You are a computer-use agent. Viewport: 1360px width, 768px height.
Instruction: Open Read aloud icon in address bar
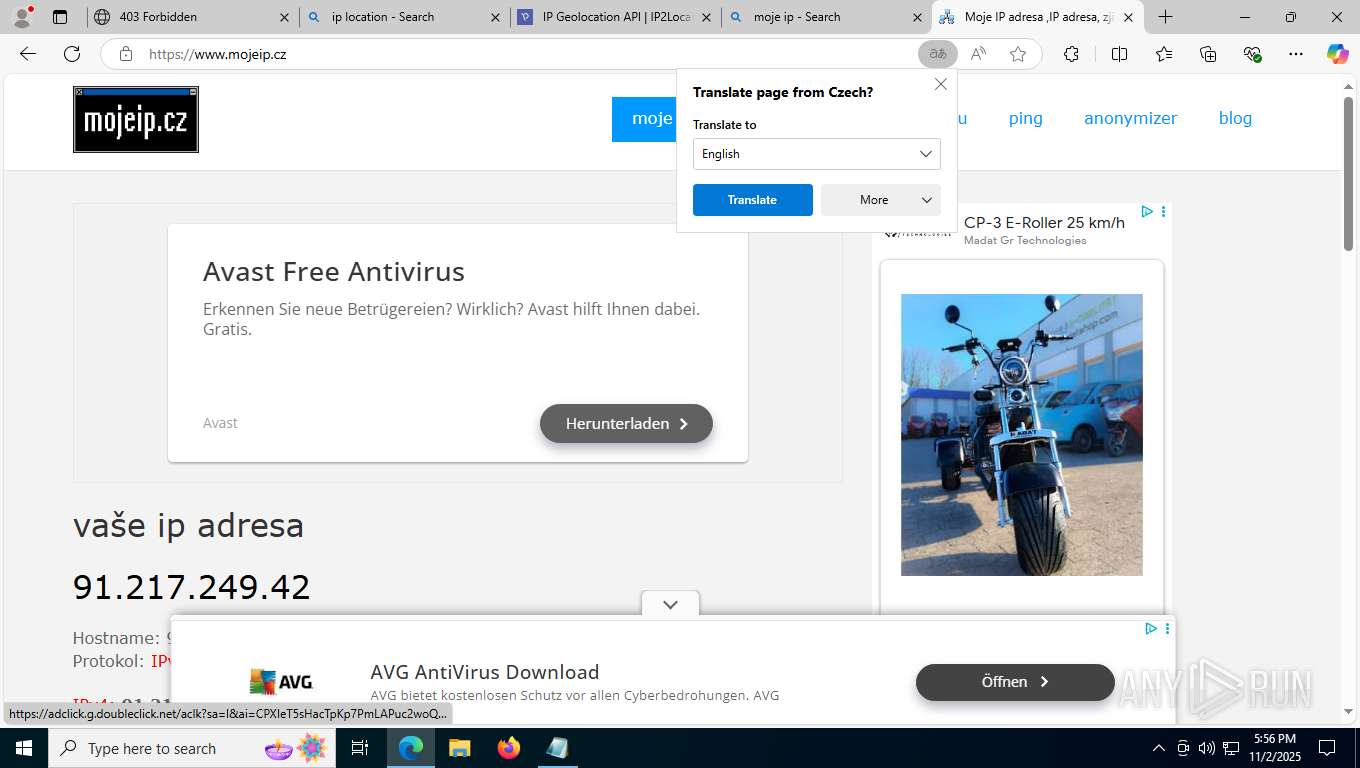click(978, 54)
